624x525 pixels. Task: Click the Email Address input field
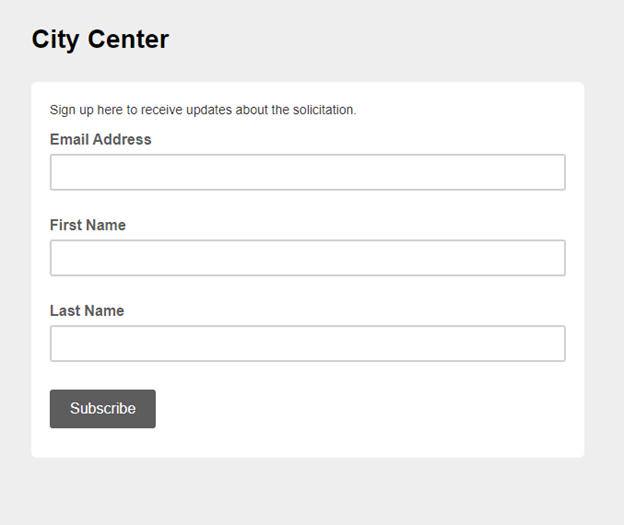tap(307, 172)
